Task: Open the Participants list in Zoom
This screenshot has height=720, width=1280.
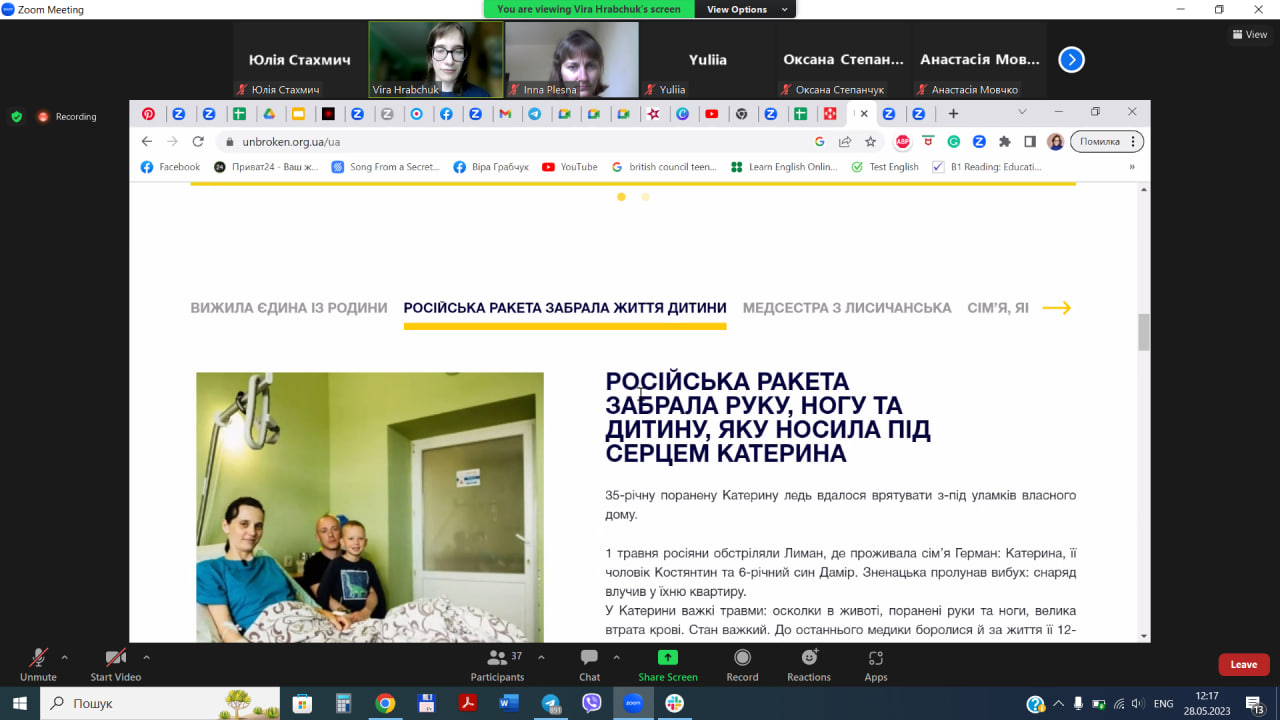Action: pyautogui.click(x=497, y=663)
